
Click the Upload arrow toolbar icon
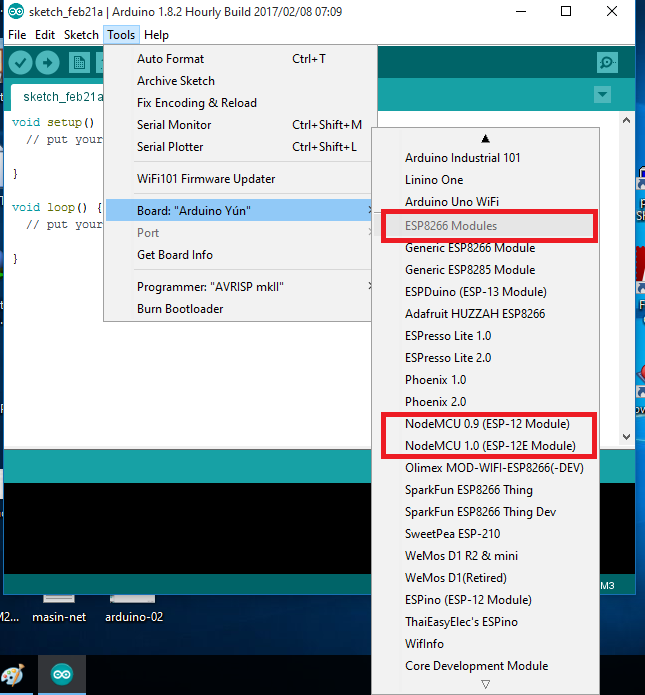(x=47, y=62)
